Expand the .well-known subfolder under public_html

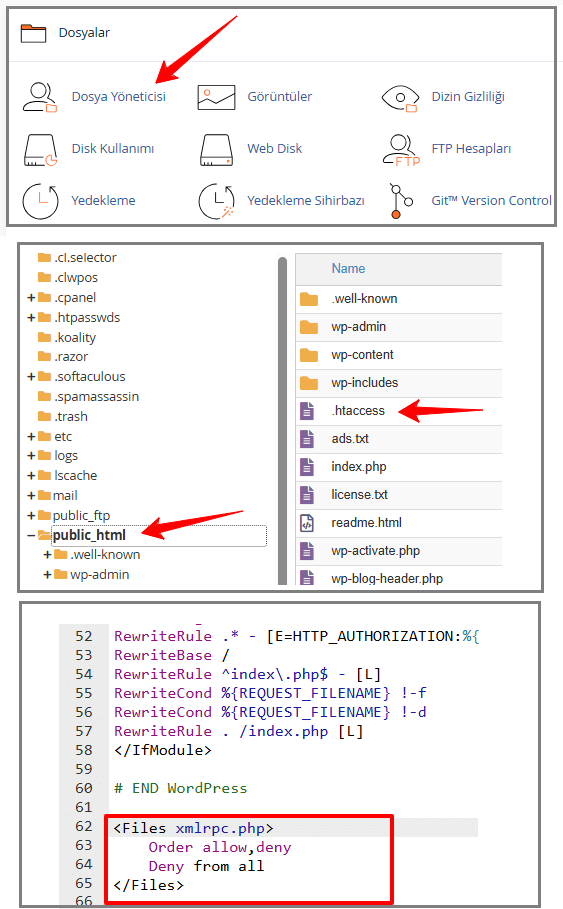click(48, 555)
